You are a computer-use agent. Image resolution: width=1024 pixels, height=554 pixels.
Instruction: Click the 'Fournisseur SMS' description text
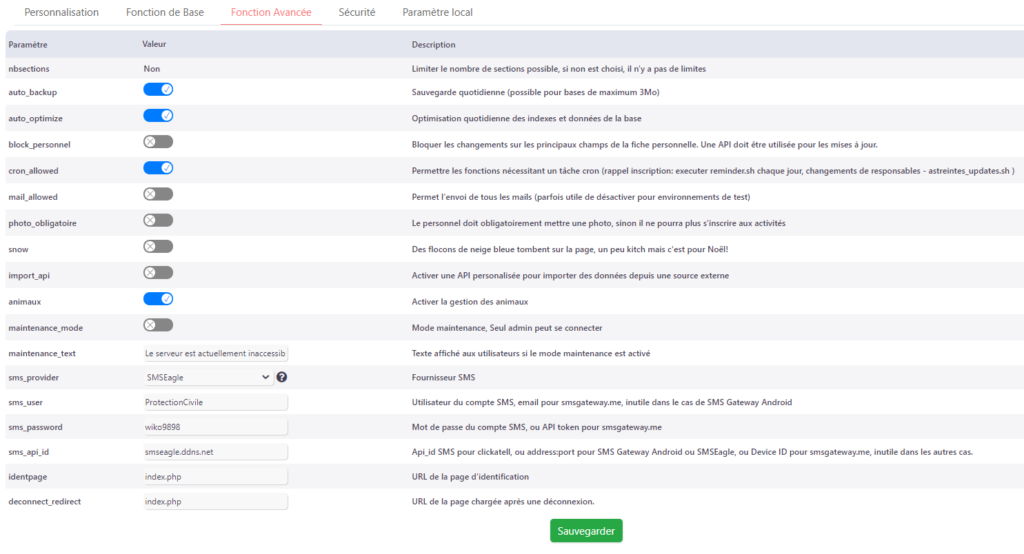pos(443,378)
